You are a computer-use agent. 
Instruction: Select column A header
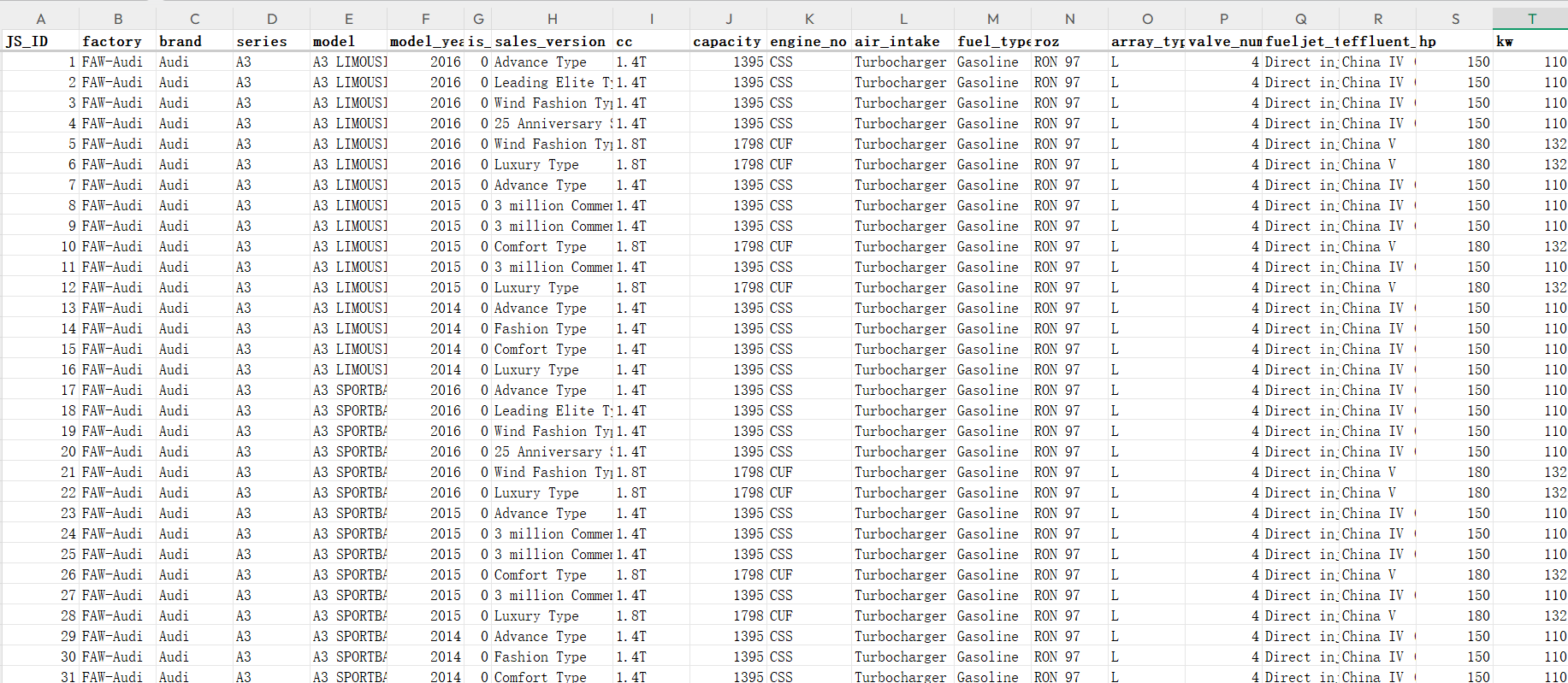coord(40,18)
